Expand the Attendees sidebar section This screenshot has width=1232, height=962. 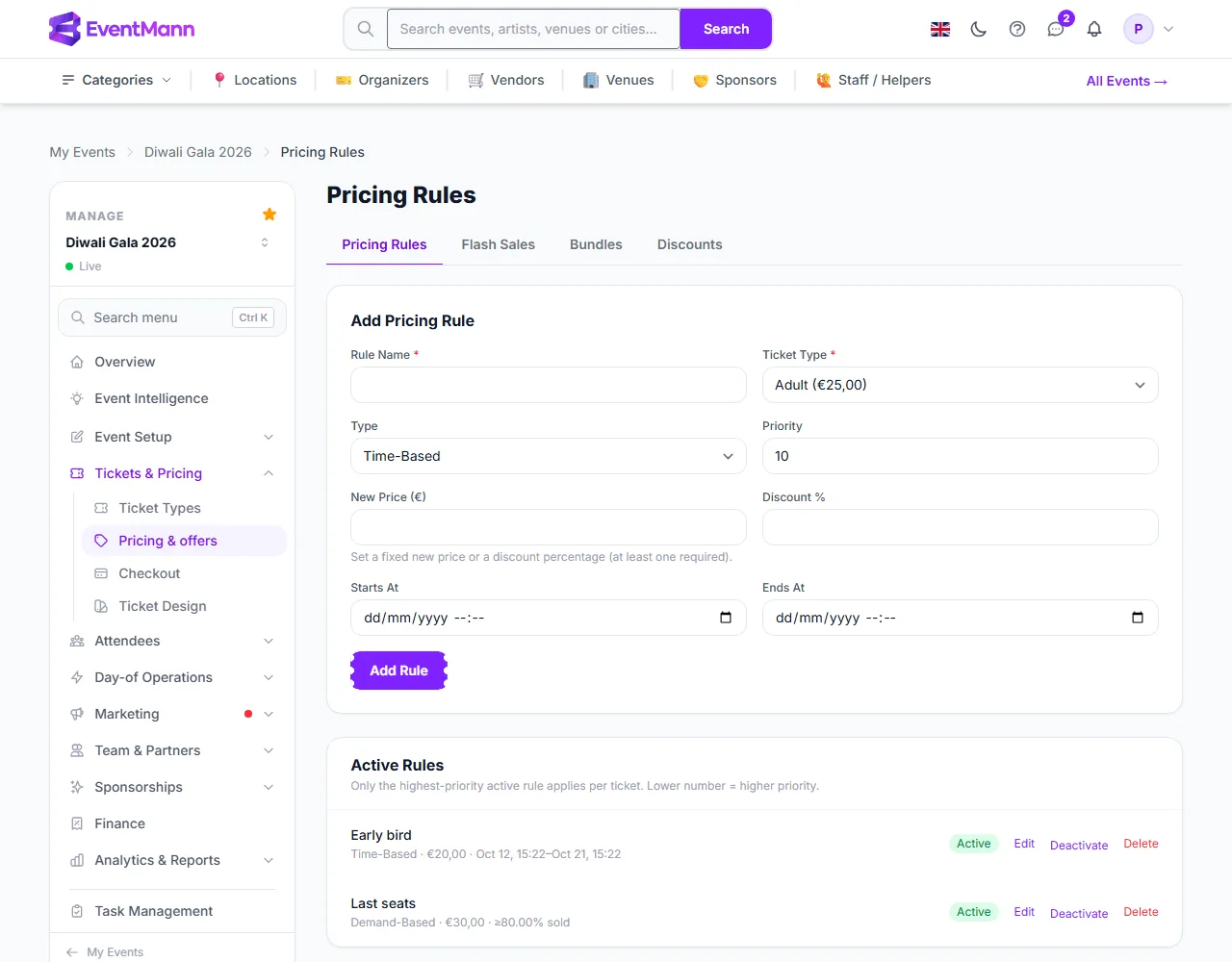point(172,641)
